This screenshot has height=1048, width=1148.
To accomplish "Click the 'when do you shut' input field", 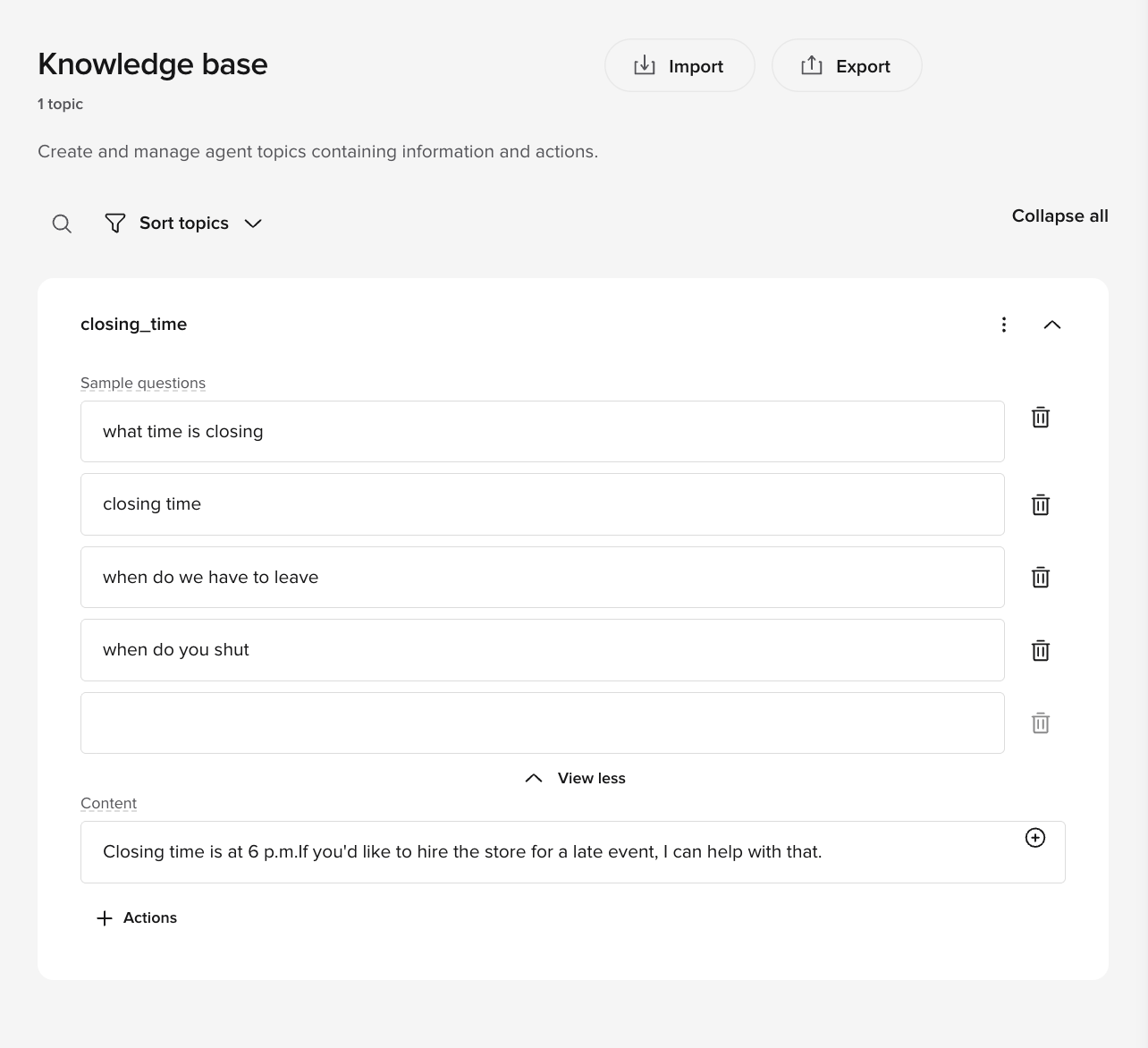I will (x=542, y=650).
